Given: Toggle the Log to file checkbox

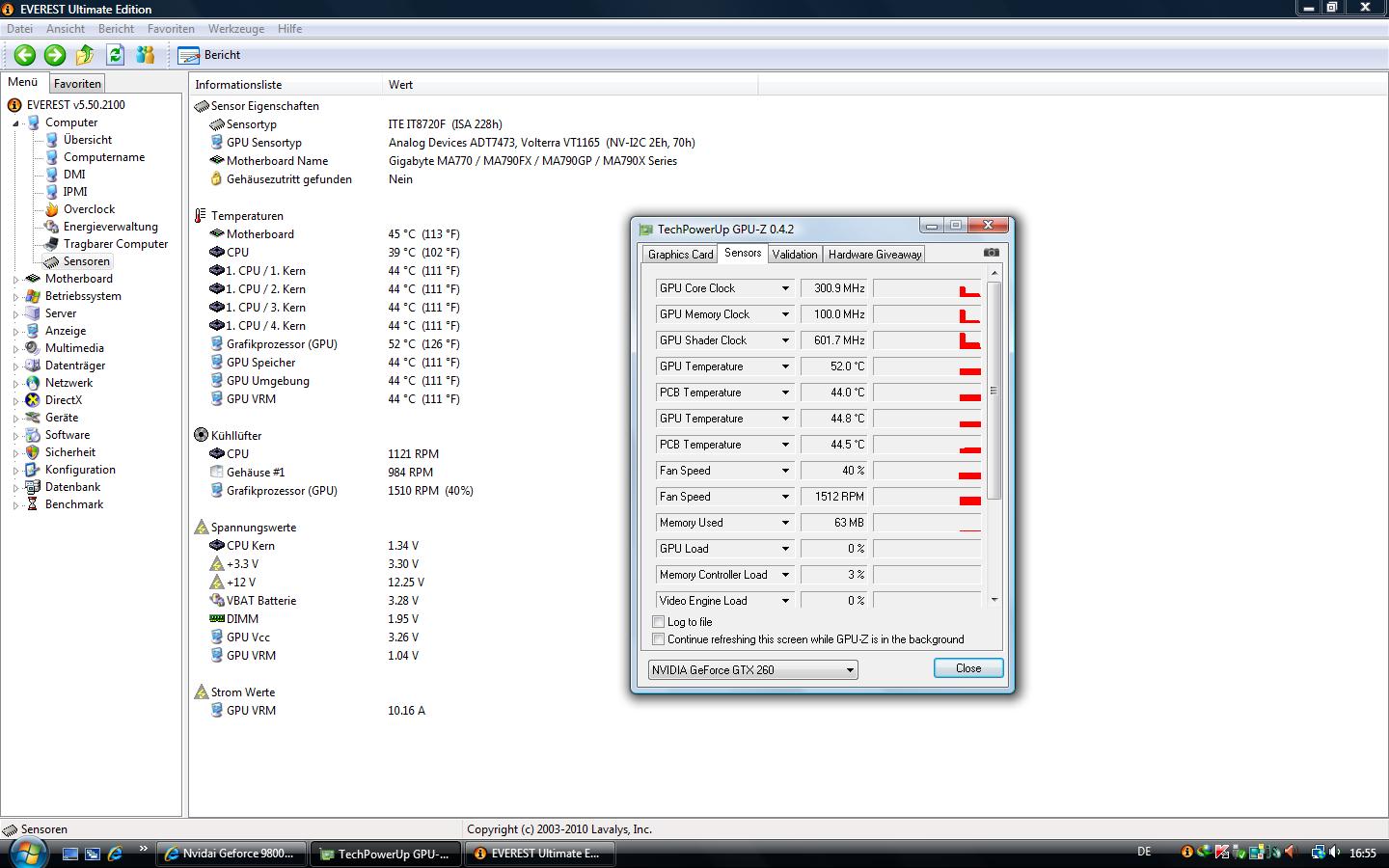Looking at the screenshot, I should click(659, 622).
